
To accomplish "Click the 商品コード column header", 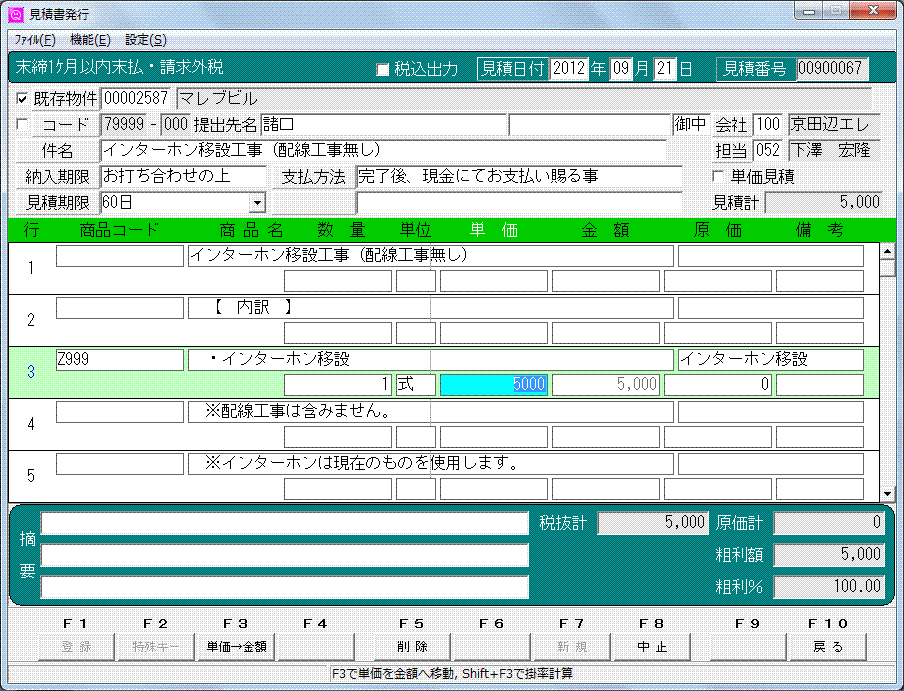I will (x=119, y=230).
